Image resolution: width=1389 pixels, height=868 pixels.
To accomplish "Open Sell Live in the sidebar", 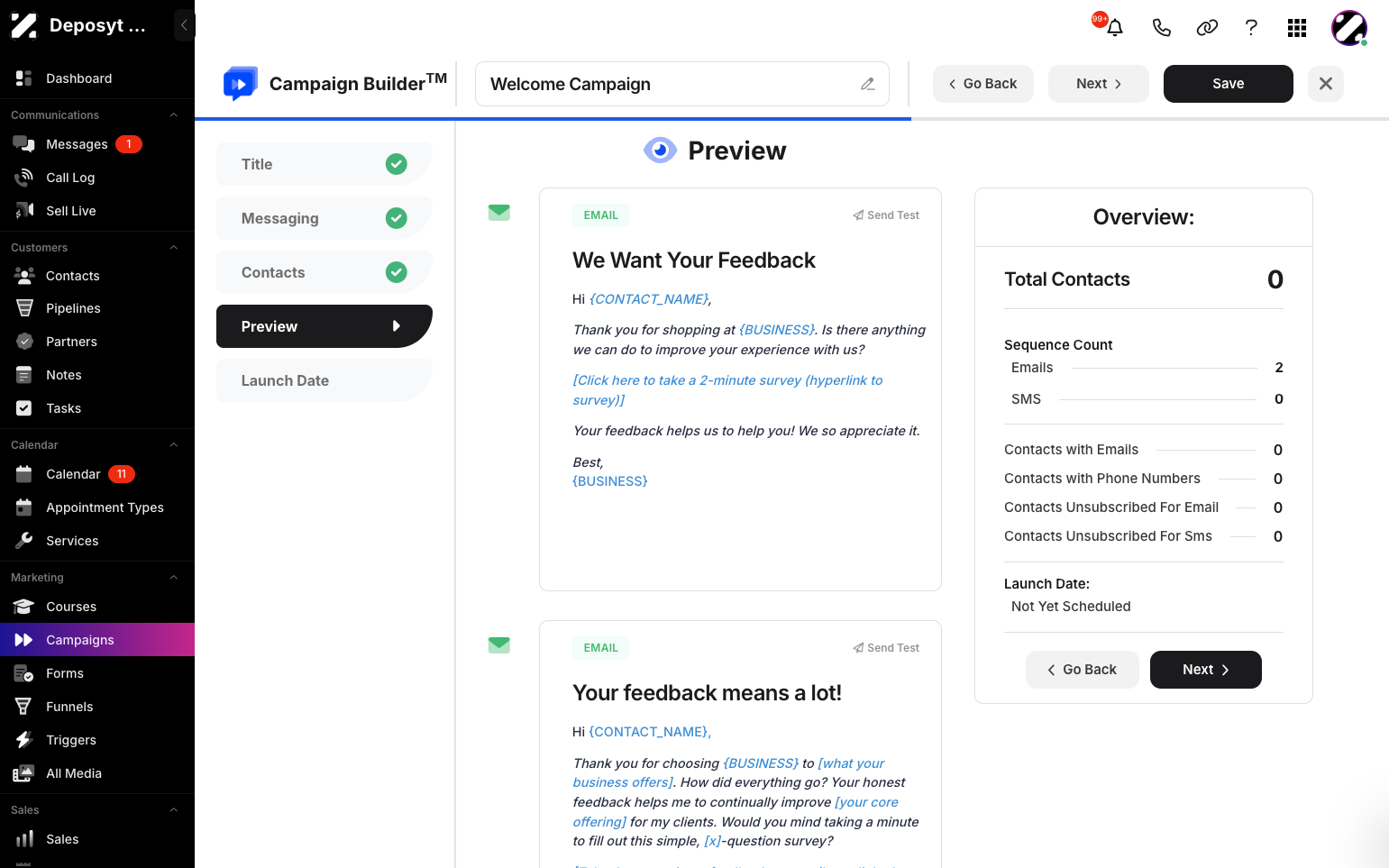I will coord(97,211).
